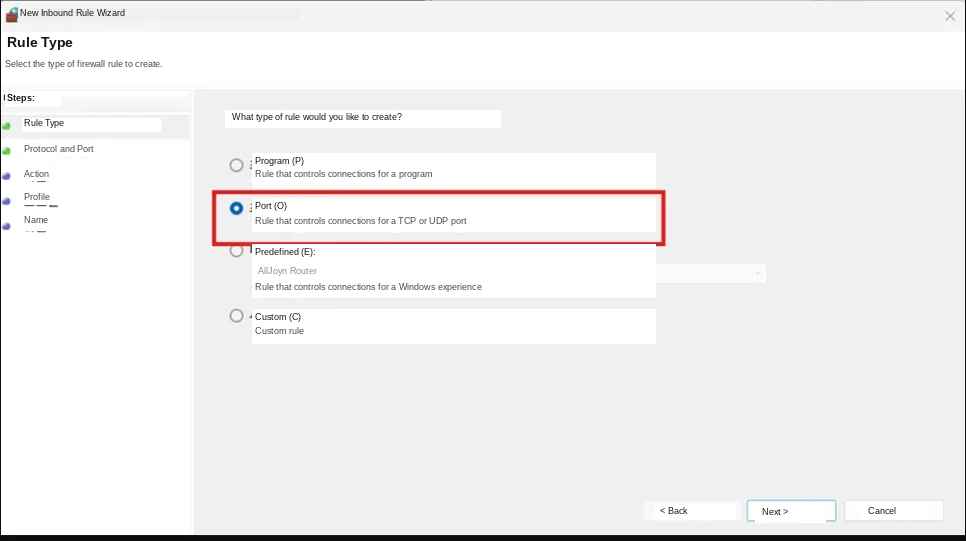
Task: Click 'What type of rule would you like to create?'
Action: click(x=317, y=117)
